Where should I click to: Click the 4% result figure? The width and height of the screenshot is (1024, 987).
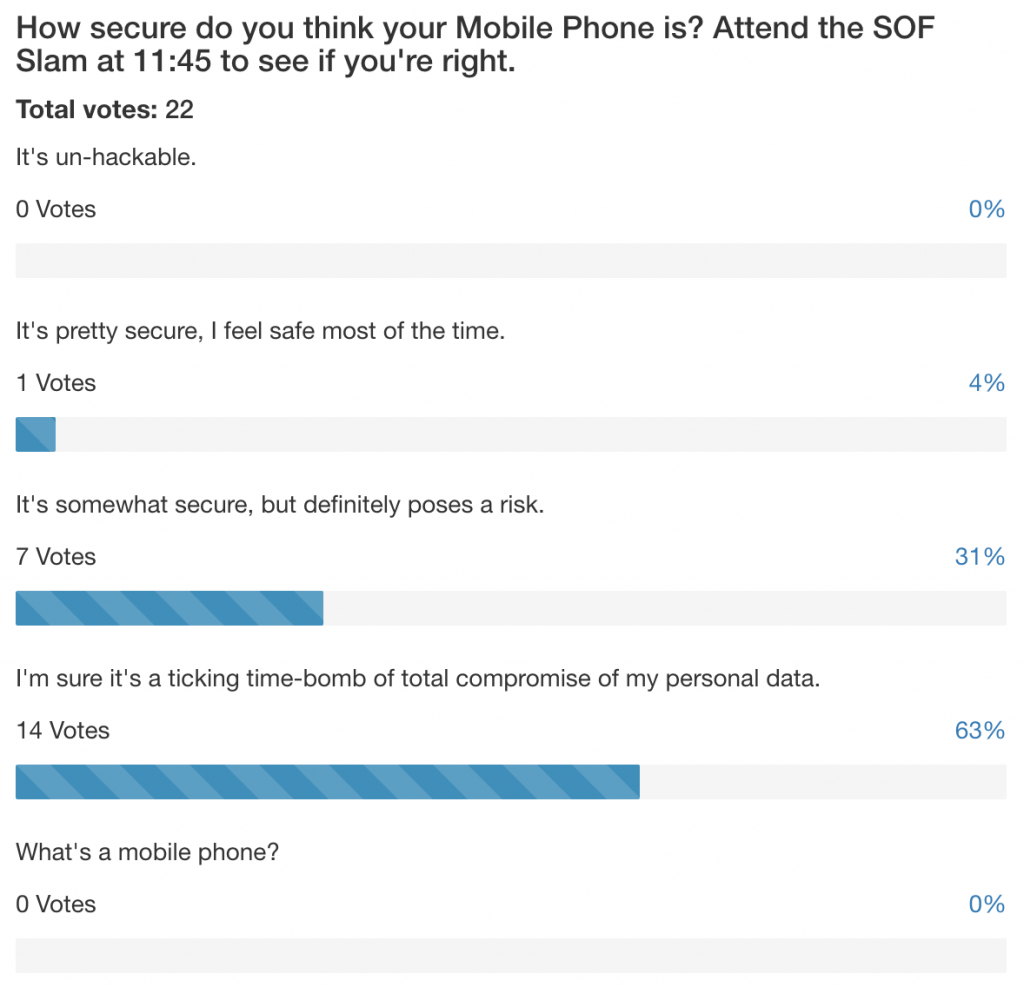click(986, 383)
